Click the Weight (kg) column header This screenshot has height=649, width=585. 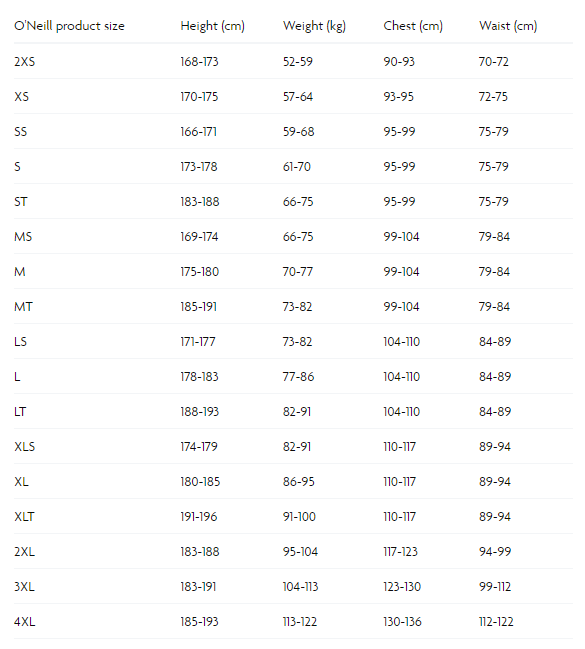[x=314, y=26]
